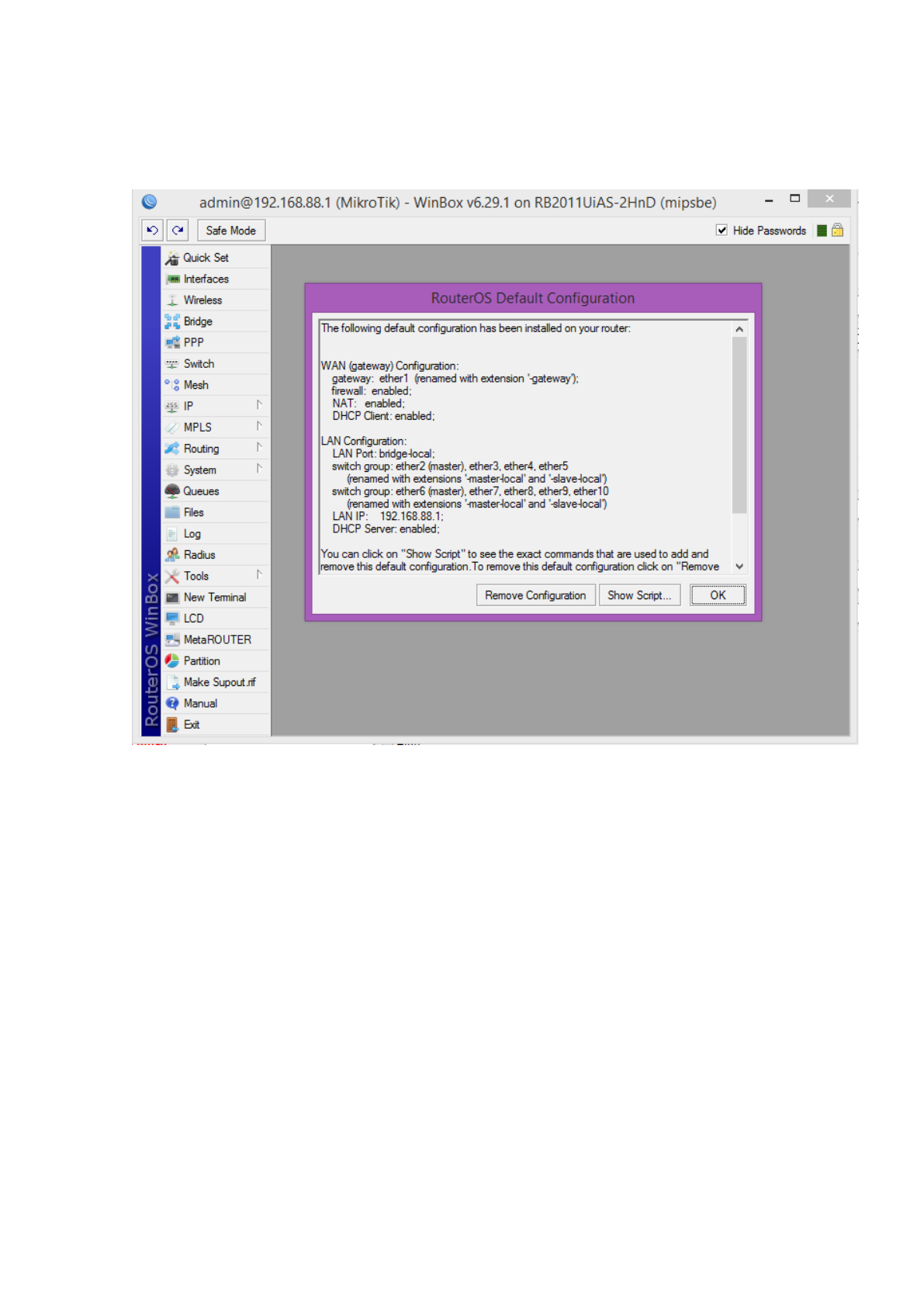Click the RouterOS Default Configuration title bar

pos(533,299)
